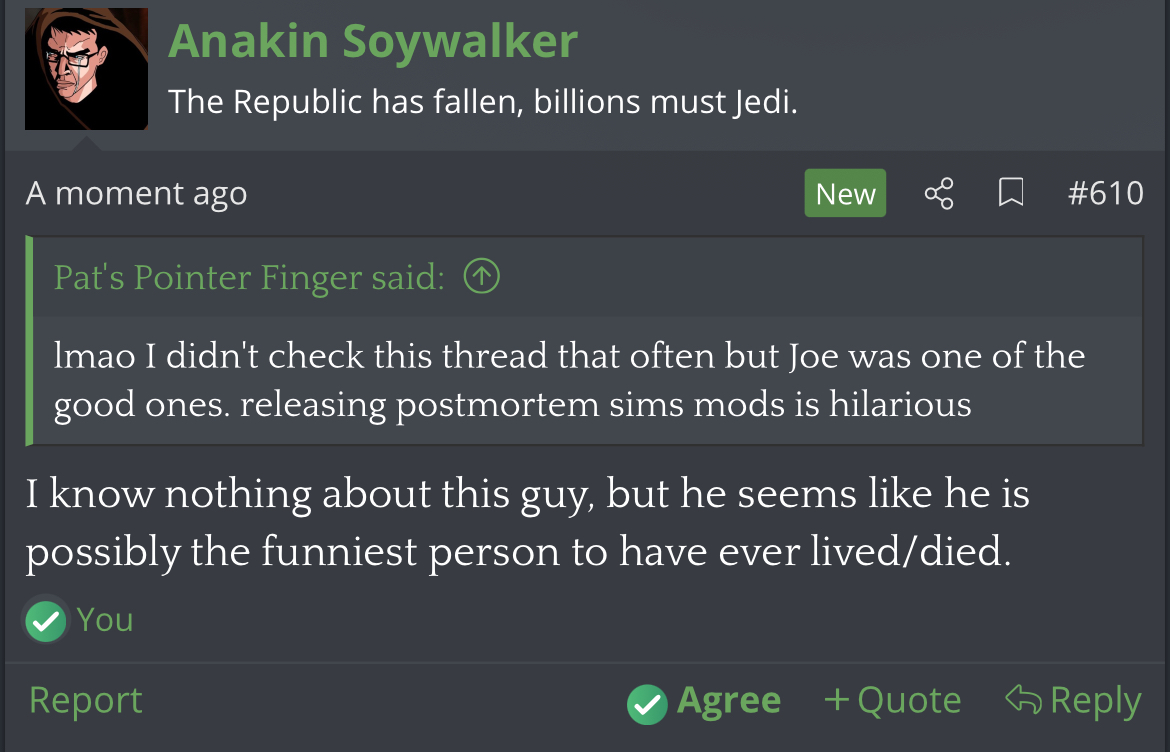Image resolution: width=1170 pixels, height=752 pixels.
Task: Click the up-arrow icon beside quoted username
Action: (x=481, y=277)
